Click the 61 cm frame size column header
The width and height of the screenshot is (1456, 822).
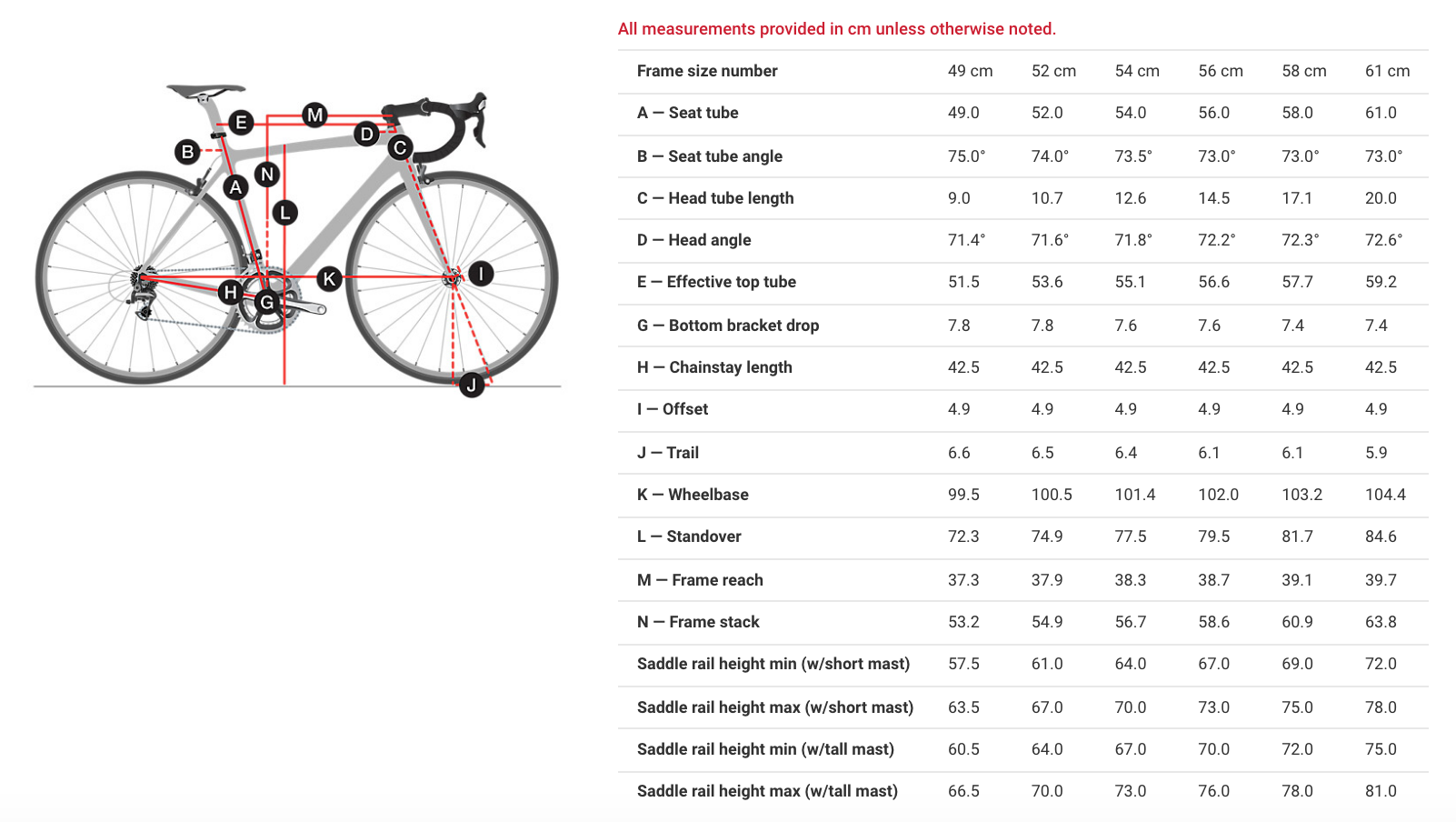(1387, 71)
